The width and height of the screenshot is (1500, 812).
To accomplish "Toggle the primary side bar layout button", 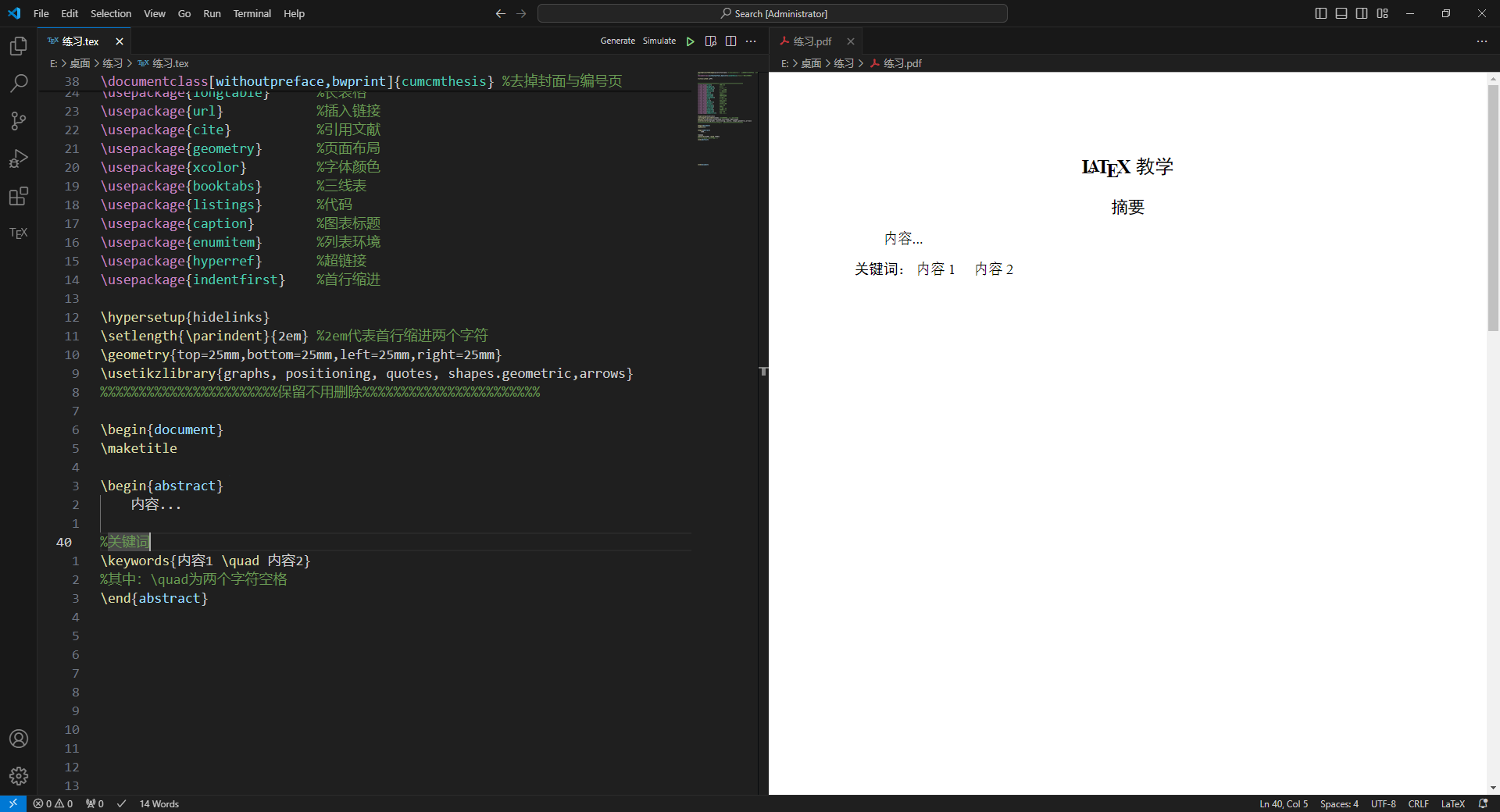I will [1320, 13].
